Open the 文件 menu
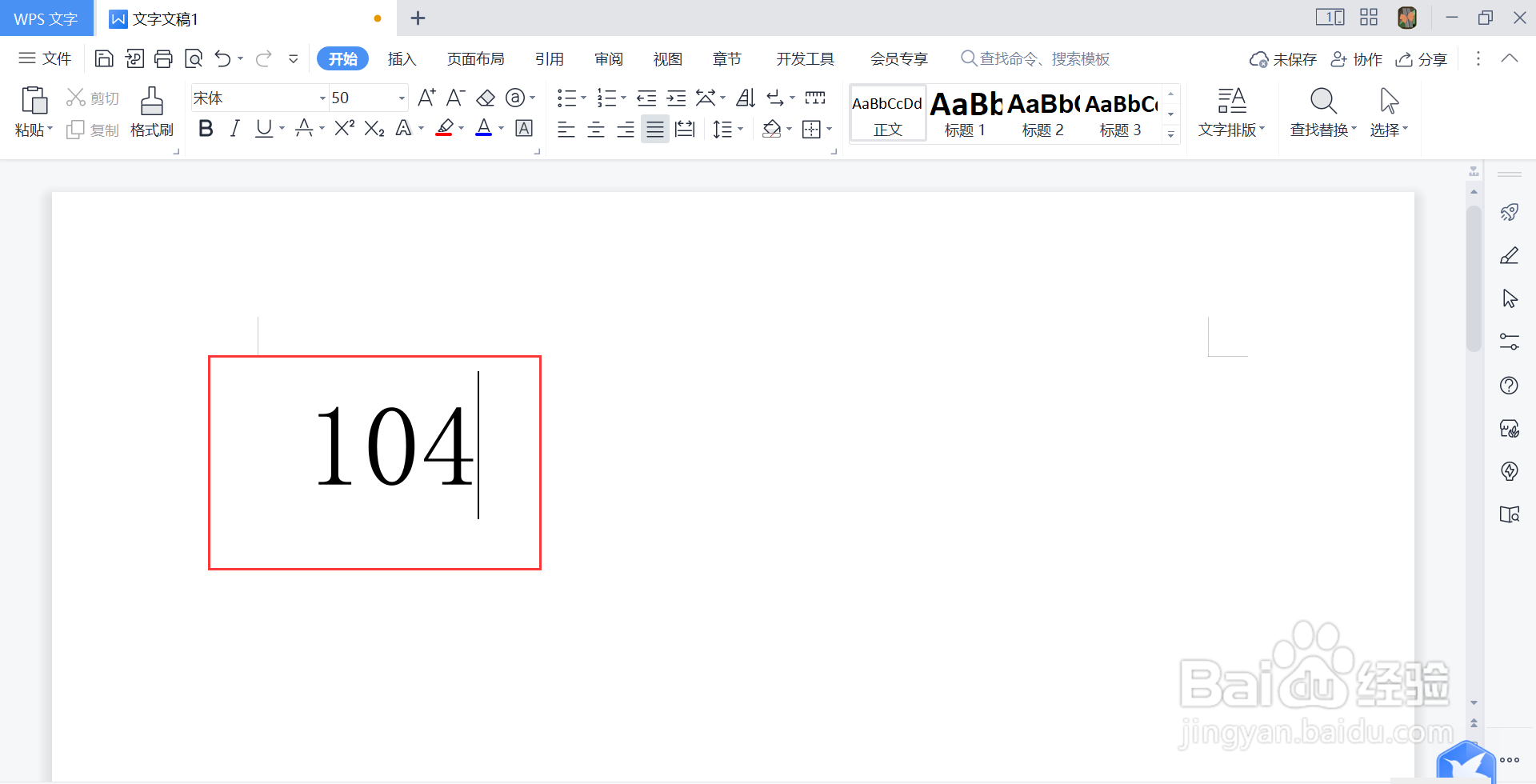 point(45,58)
